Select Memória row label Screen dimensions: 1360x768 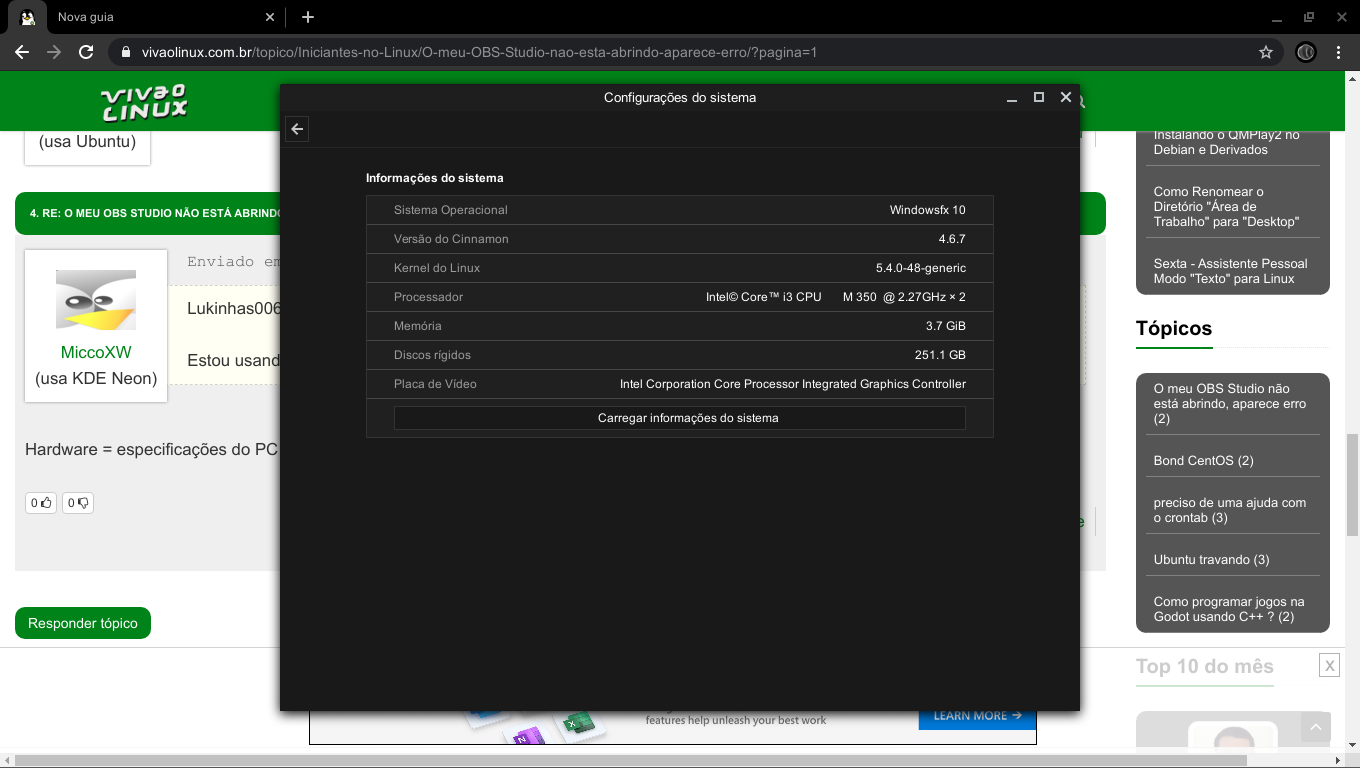[418, 326]
